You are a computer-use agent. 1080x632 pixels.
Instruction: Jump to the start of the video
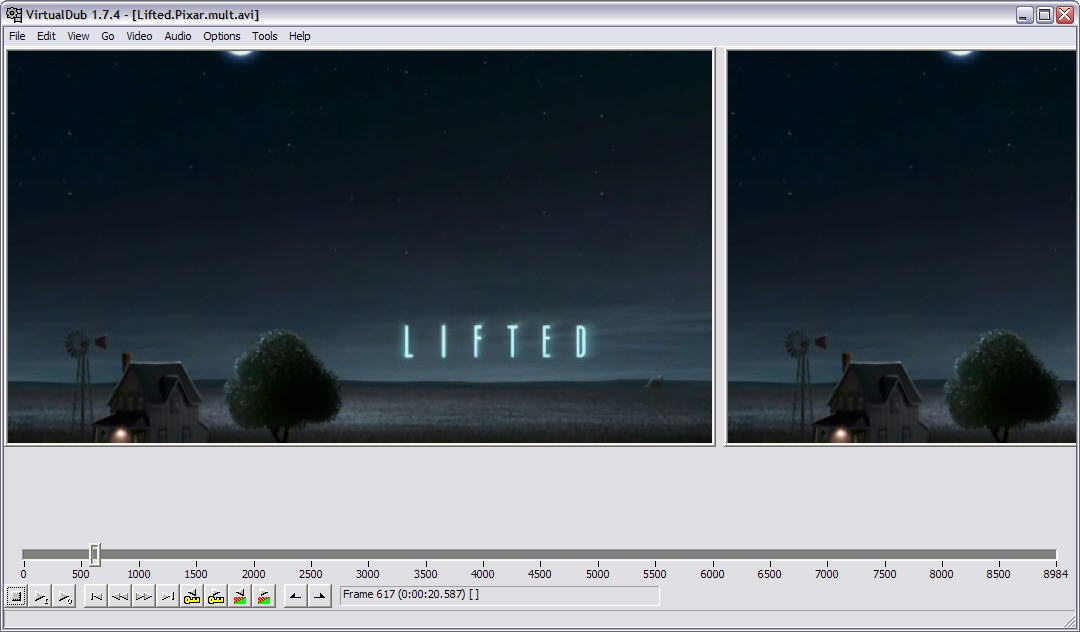tap(96, 596)
